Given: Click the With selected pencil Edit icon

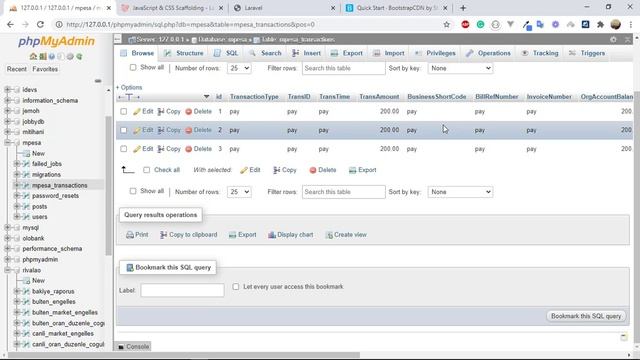Looking at the screenshot, I should [244, 170].
